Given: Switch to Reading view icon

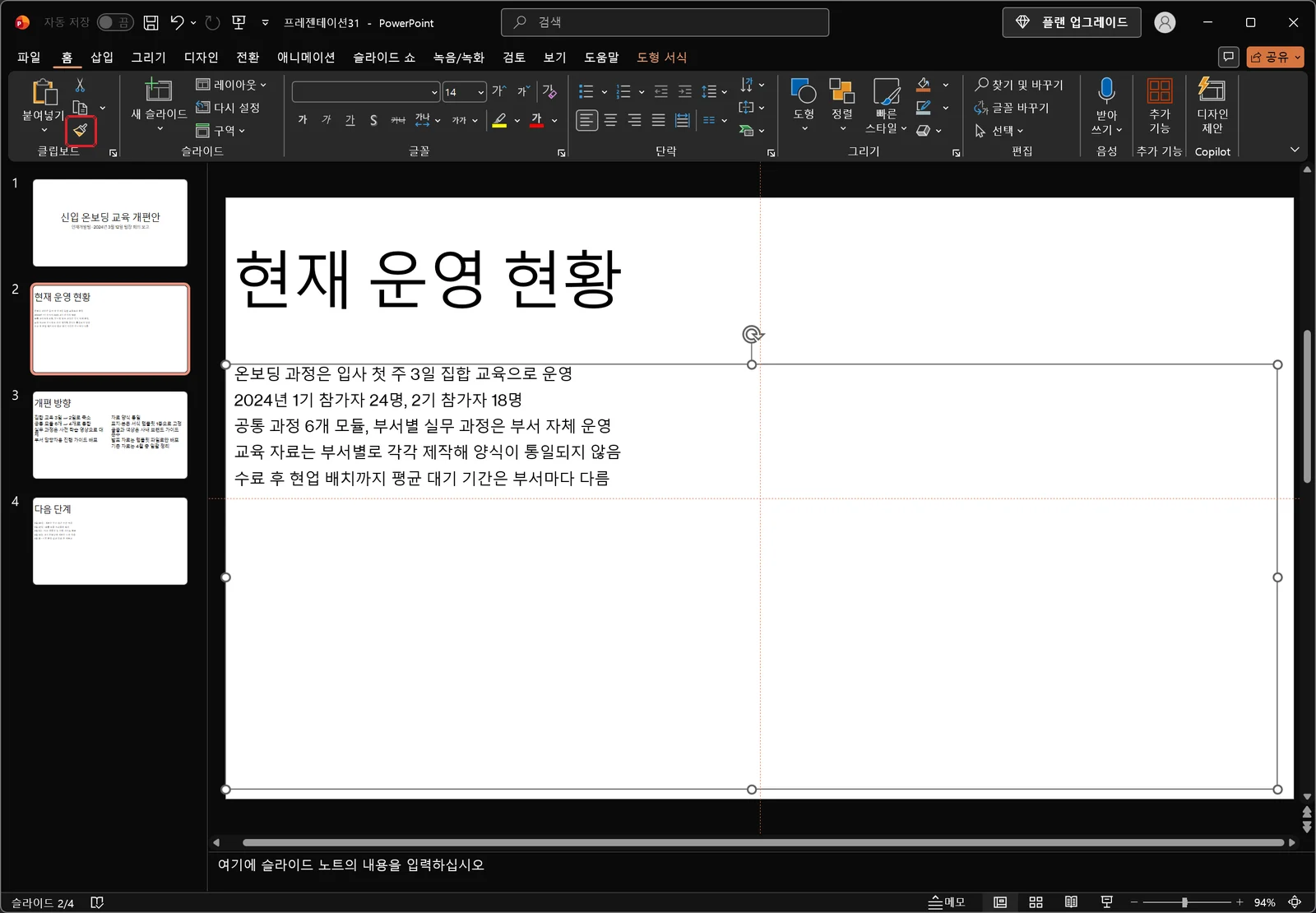Looking at the screenshot, I should click(x=1071, y=902).
